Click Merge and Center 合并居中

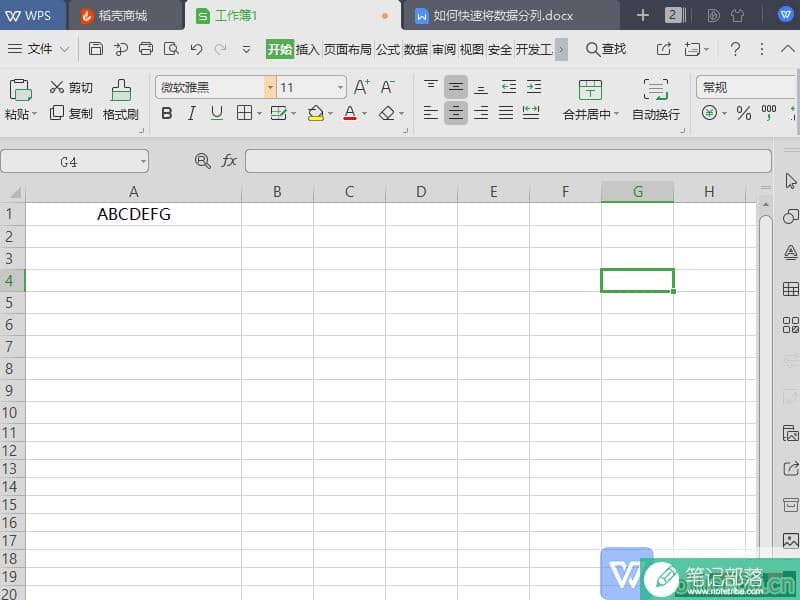(590, 100)
